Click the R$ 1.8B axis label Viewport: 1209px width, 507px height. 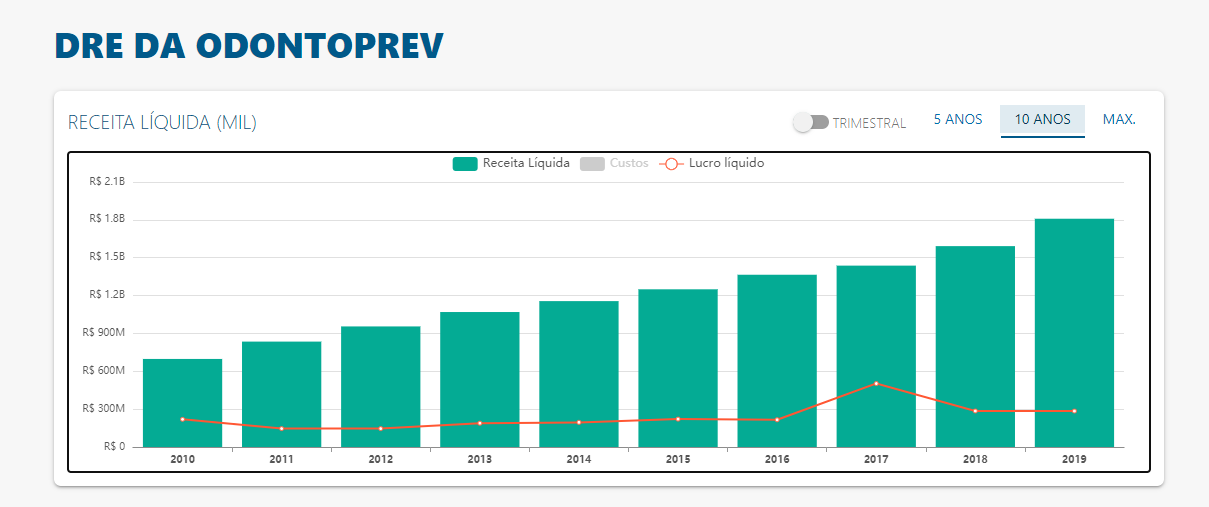pyautogui.click(x=107, y=219)
